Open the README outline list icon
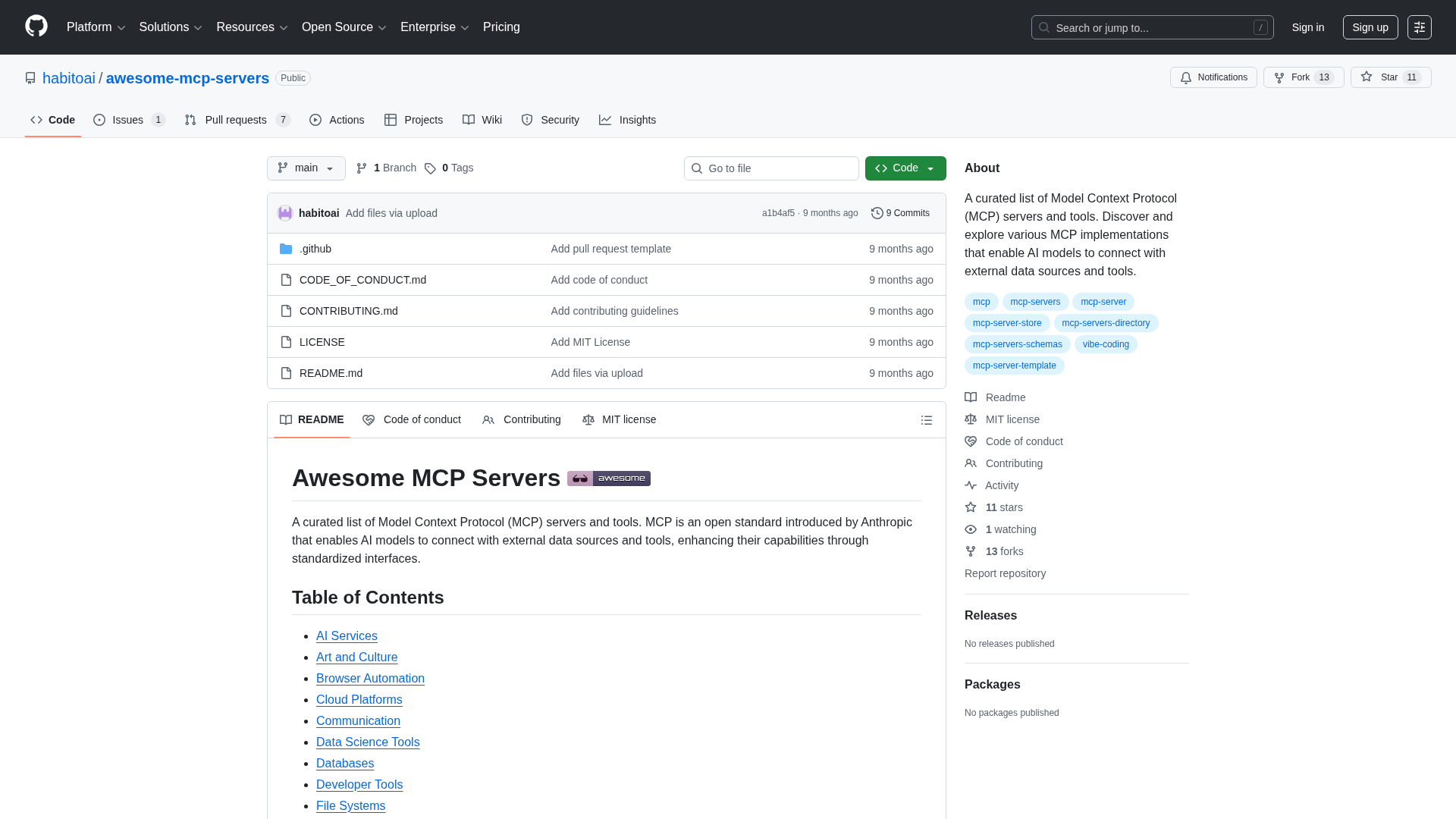The width and height of the screenshot is (1456, 819). click(926, 420)
